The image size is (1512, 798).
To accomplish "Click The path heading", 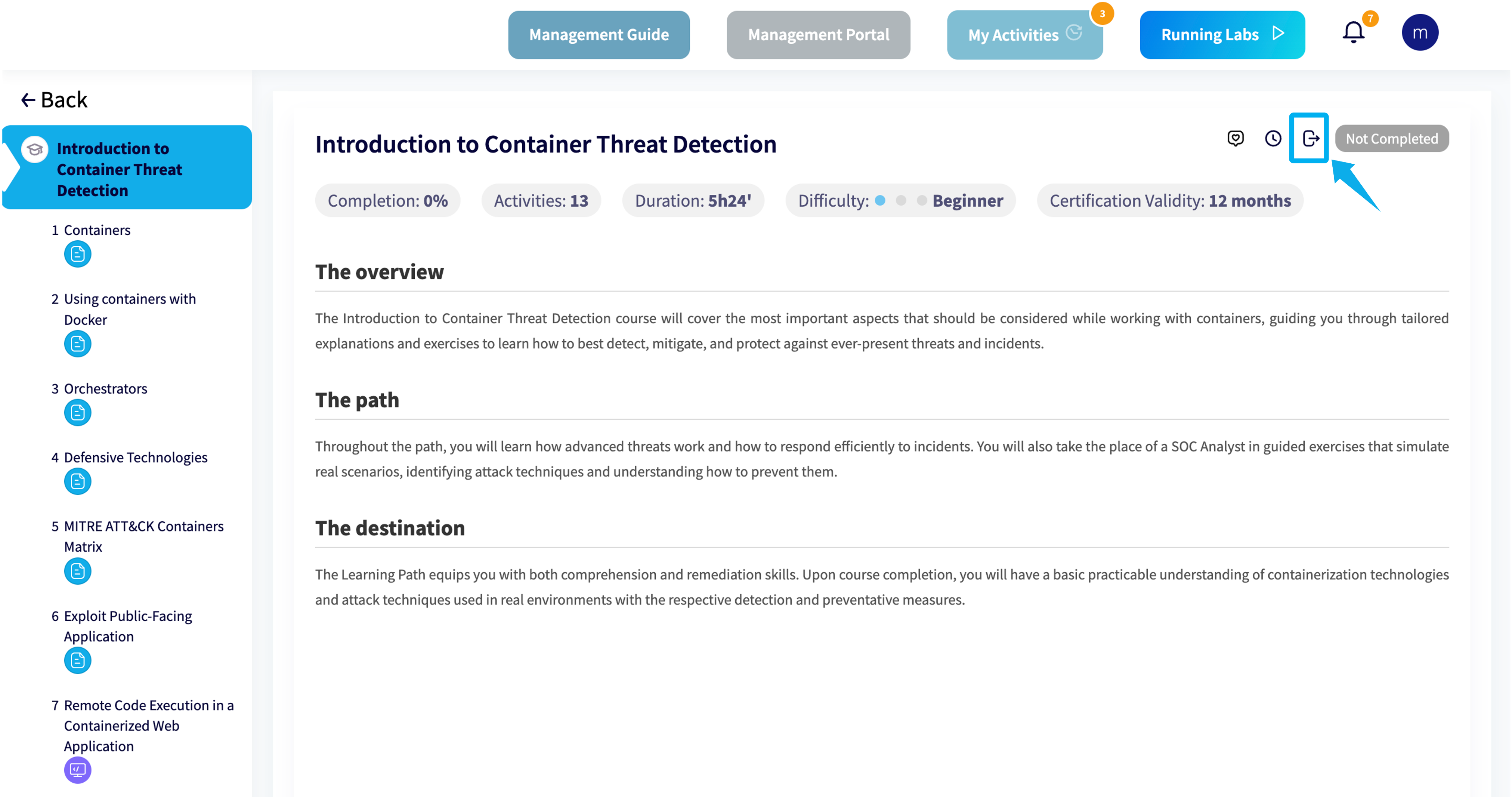I will [357, 400].
